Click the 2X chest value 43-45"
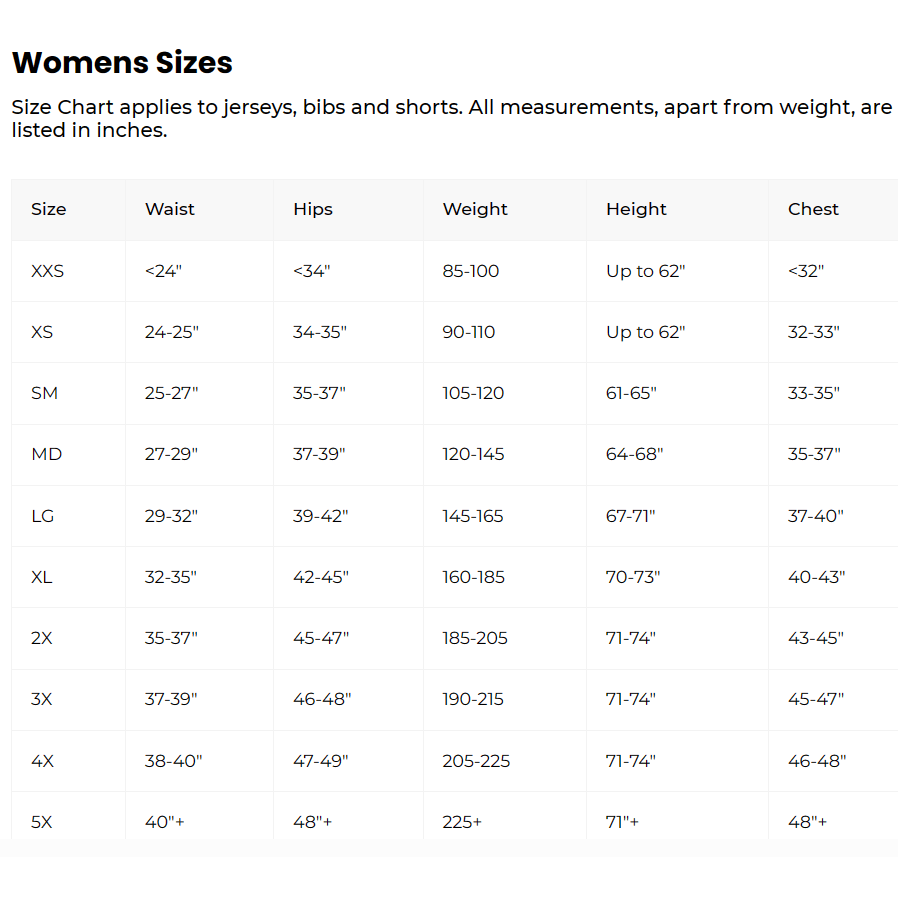Viewport: 898px width, 898px height. click(816, 638)
